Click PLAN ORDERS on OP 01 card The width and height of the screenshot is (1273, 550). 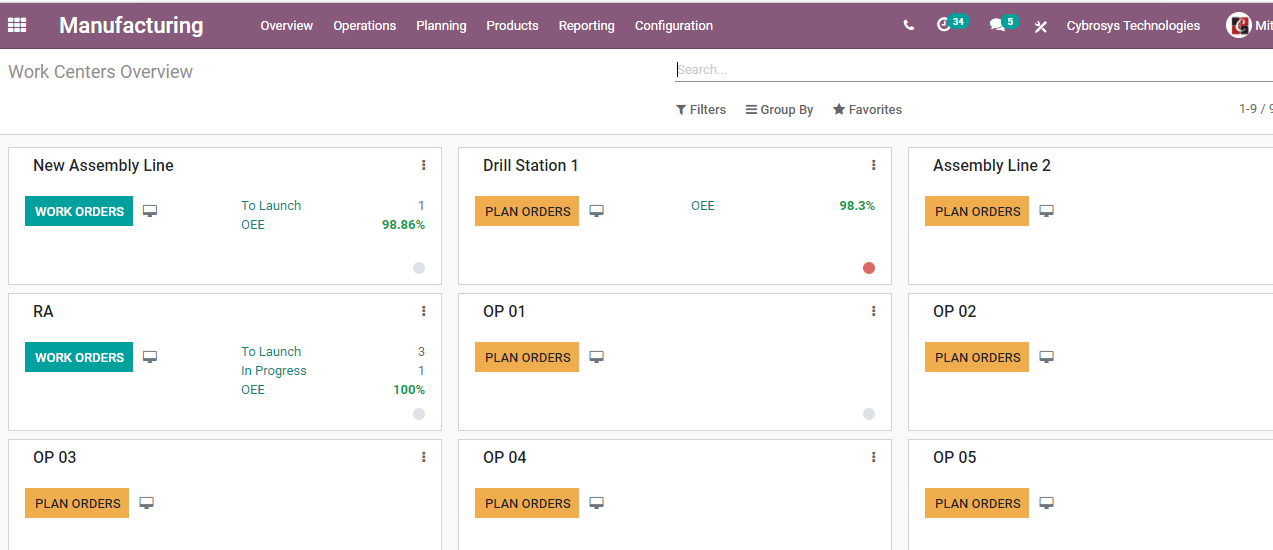[527, 357]
